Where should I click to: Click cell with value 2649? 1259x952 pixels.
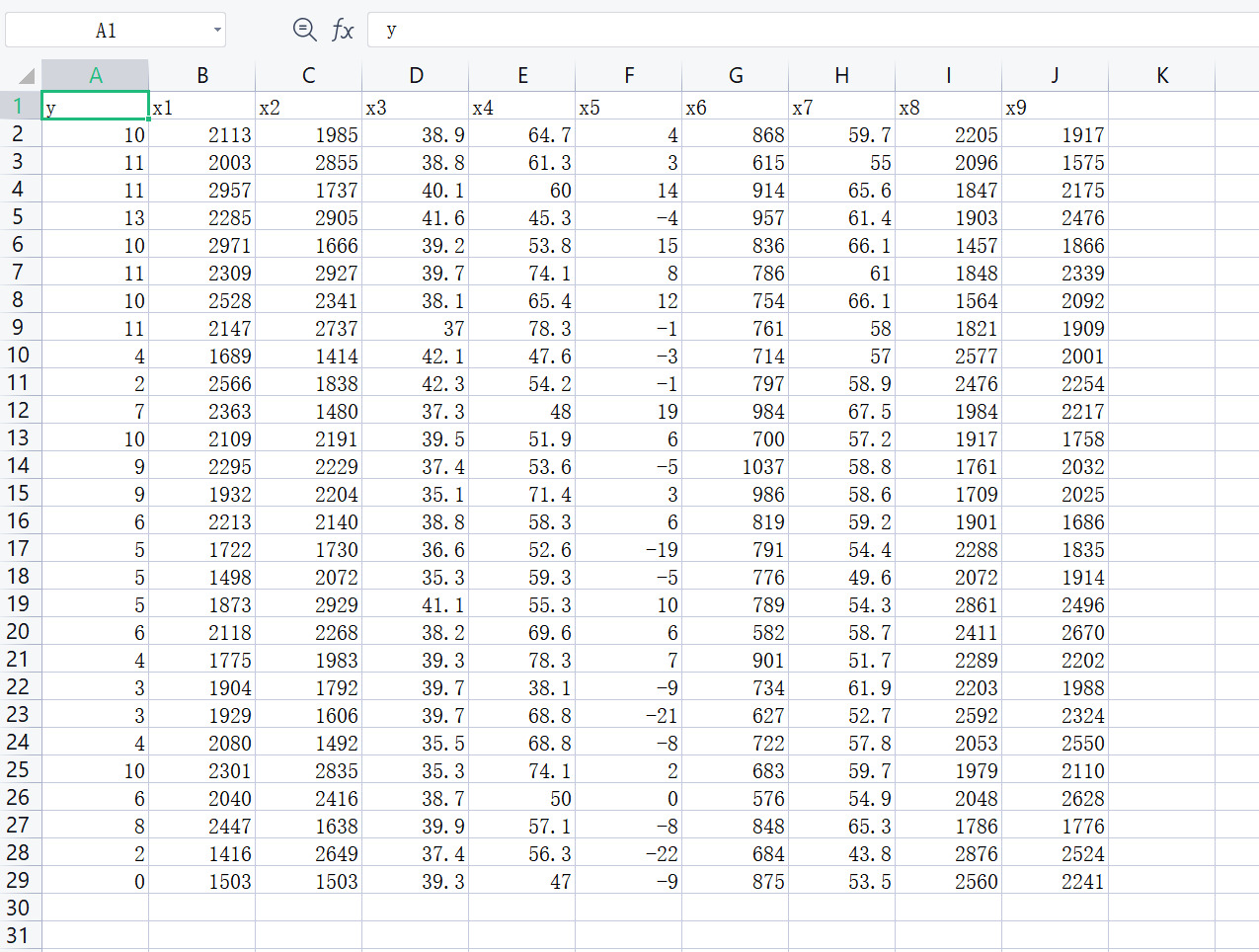click(x=309, y=852)
